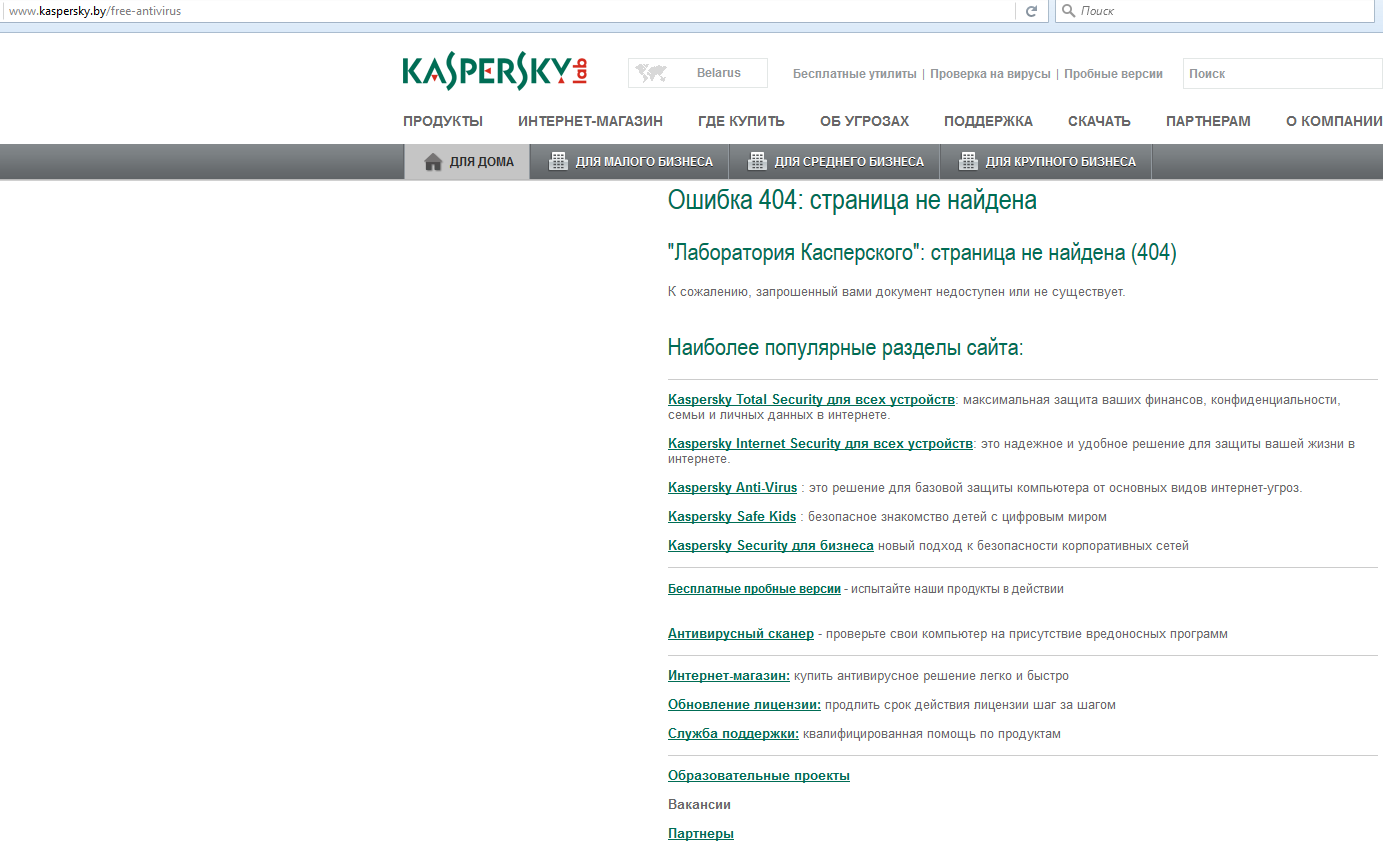
Task: Open the Служба поддержки link
Action: pyautogui.click(x=733, y=734)
